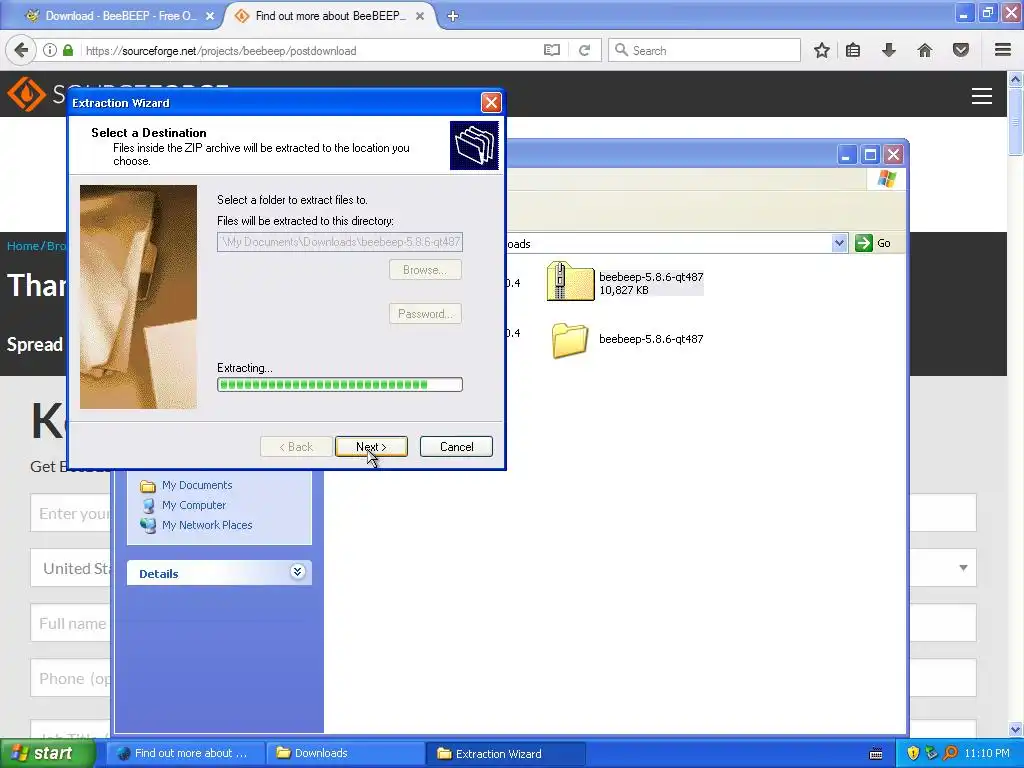Click the Home breadcrumb link on SourceForge
This screenshot has height=768, width=1024.
(23, 246)
